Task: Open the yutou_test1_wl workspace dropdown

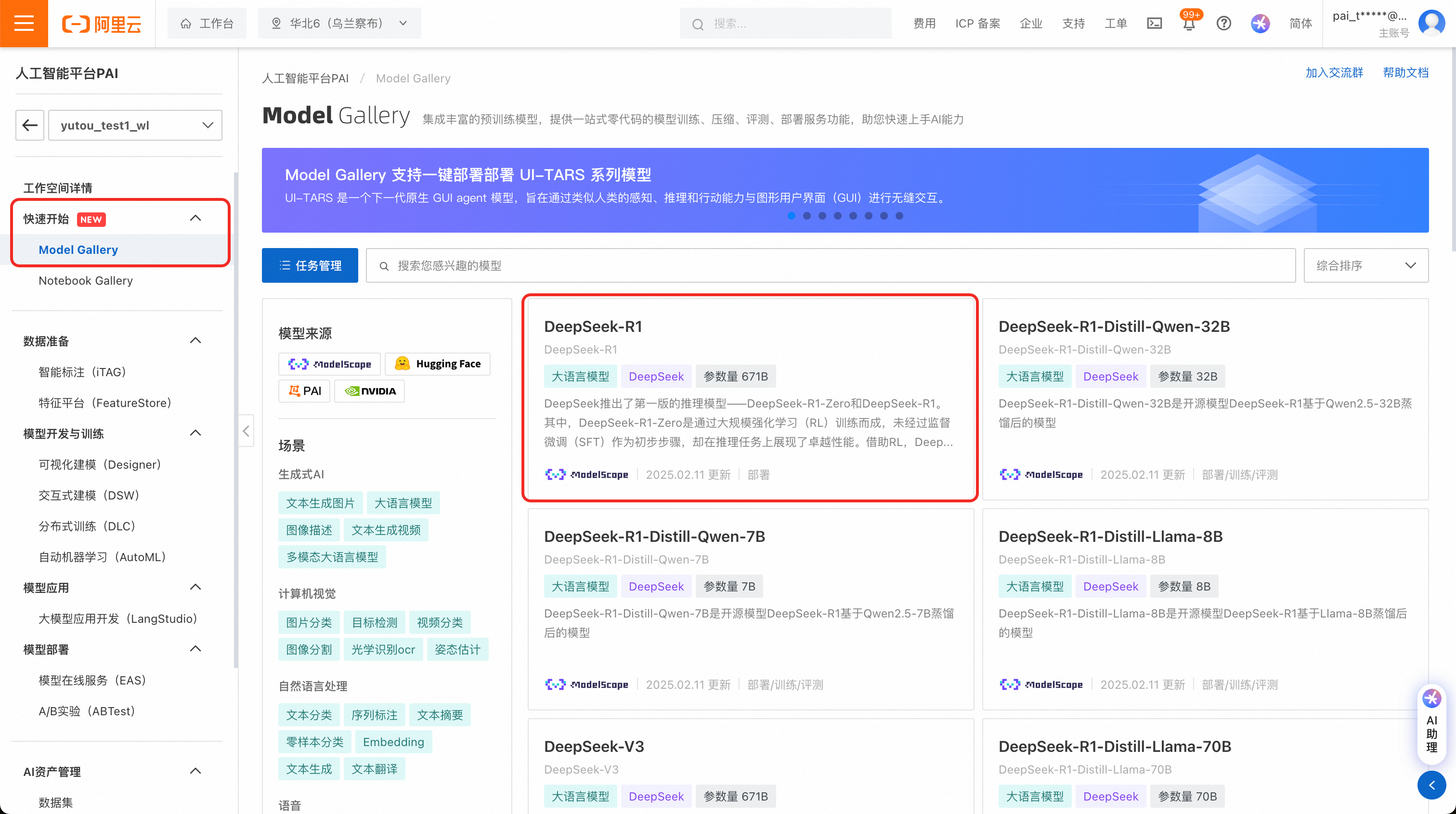Action: pos(135,125)
